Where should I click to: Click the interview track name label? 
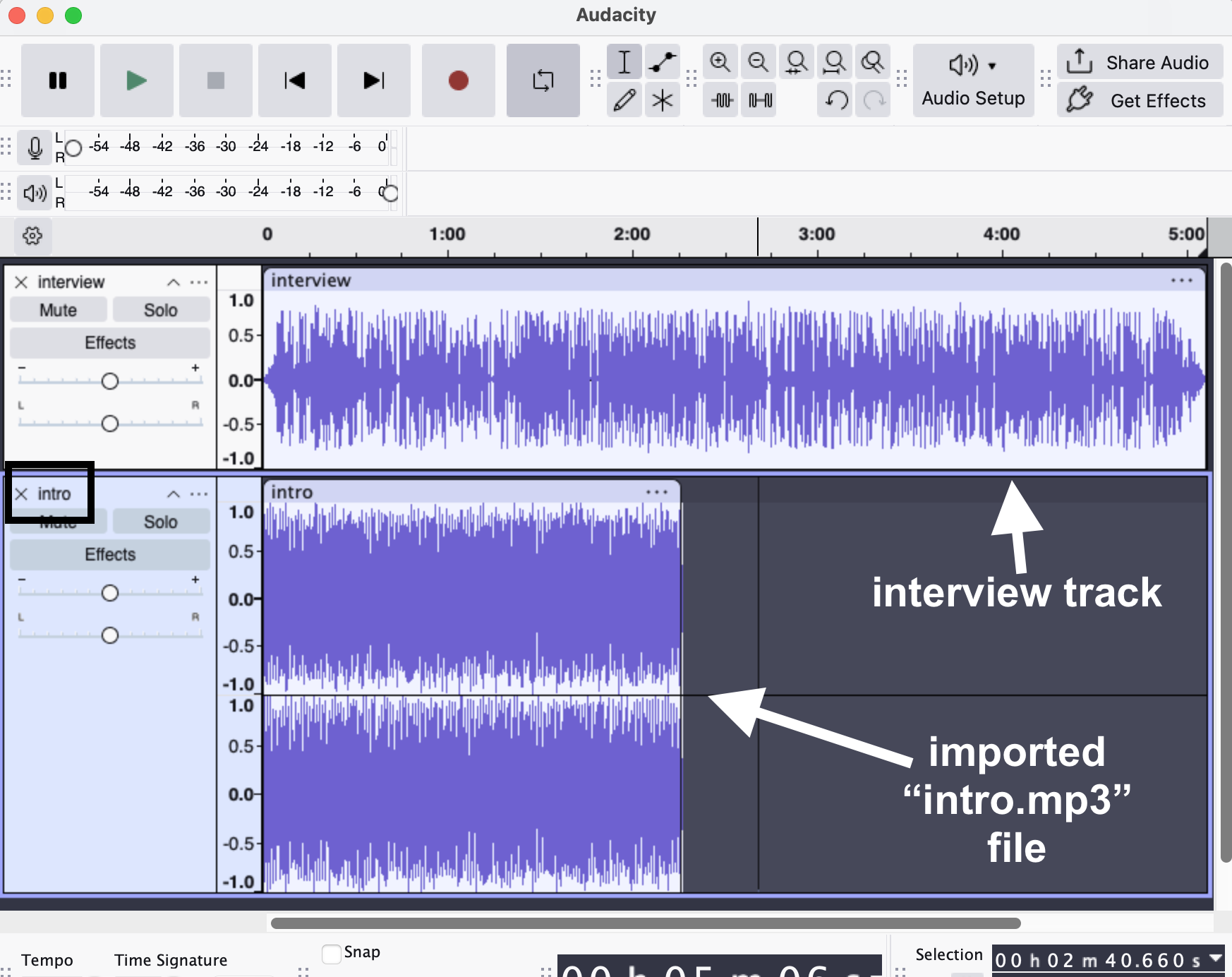[71, 282]
